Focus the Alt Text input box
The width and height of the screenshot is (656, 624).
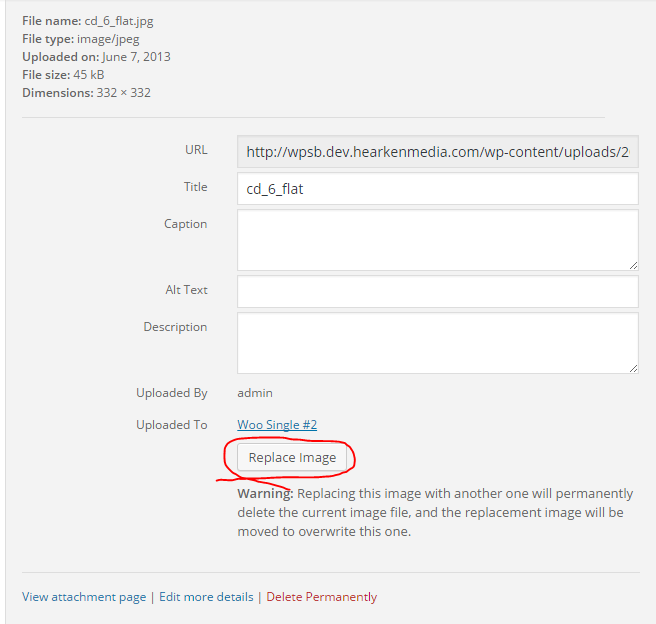point(437,291)
